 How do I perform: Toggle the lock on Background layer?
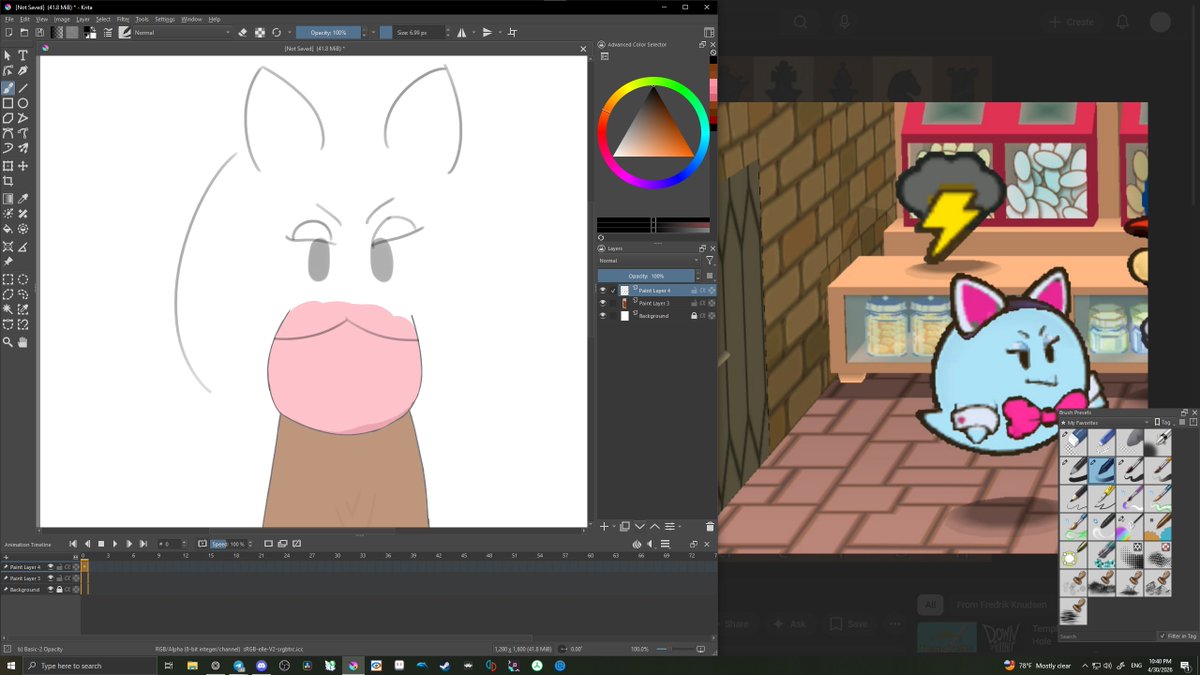(694, 316)
